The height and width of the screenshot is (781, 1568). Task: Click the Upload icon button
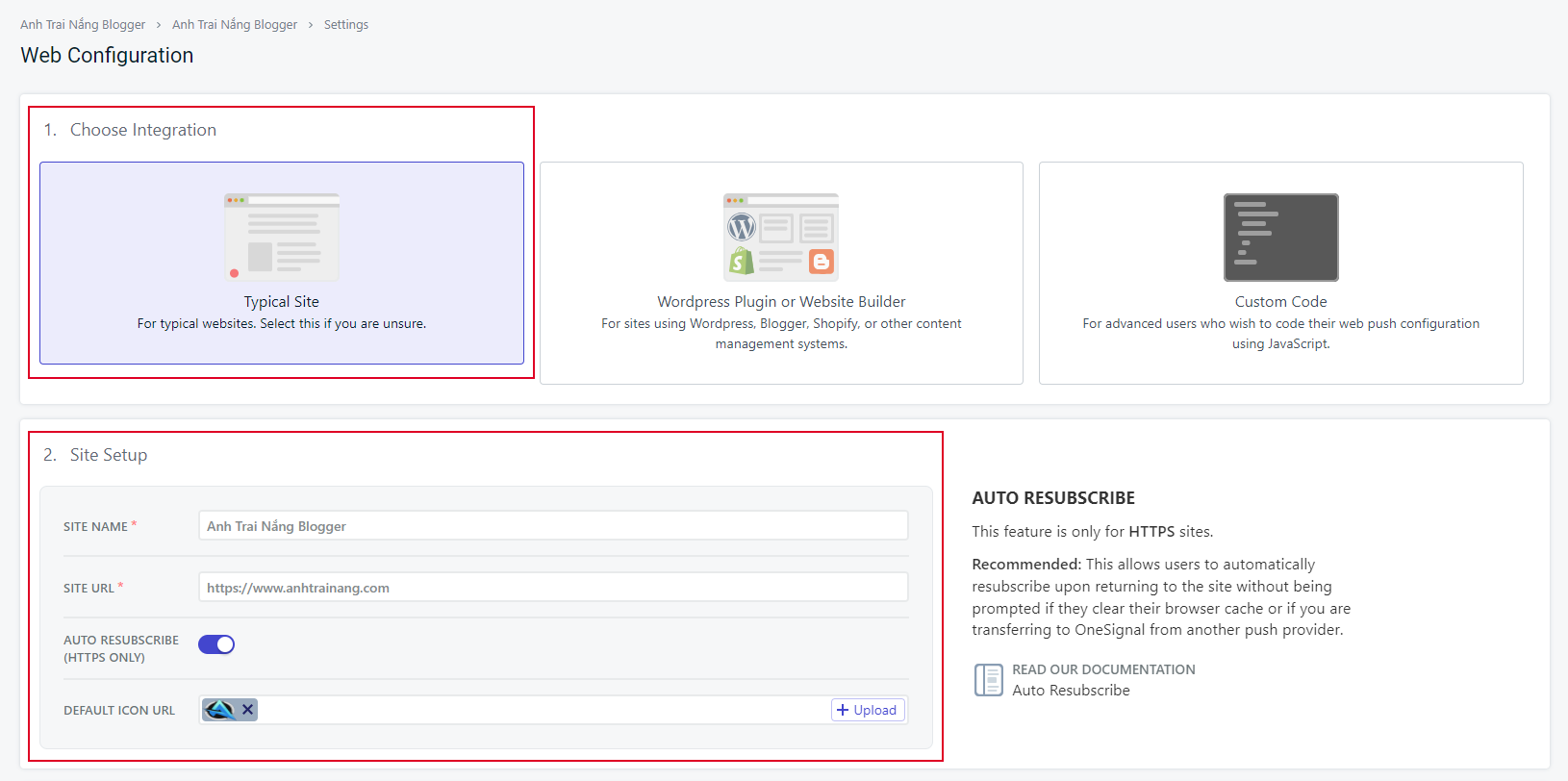coord(868,710)
